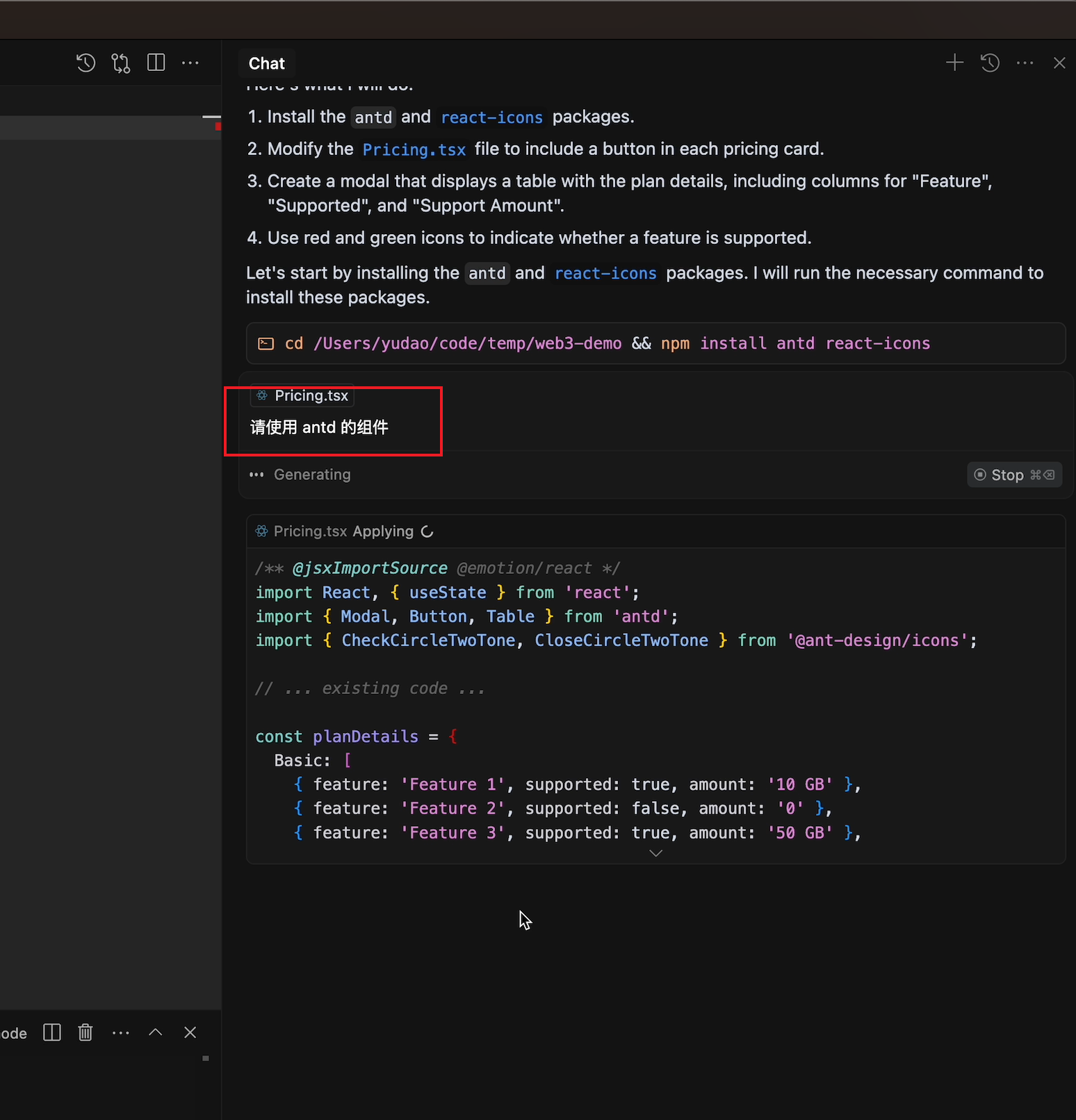Screen dimensions: 1076x1120
Task: Close the Chat panel
Action: (1059, 63)
